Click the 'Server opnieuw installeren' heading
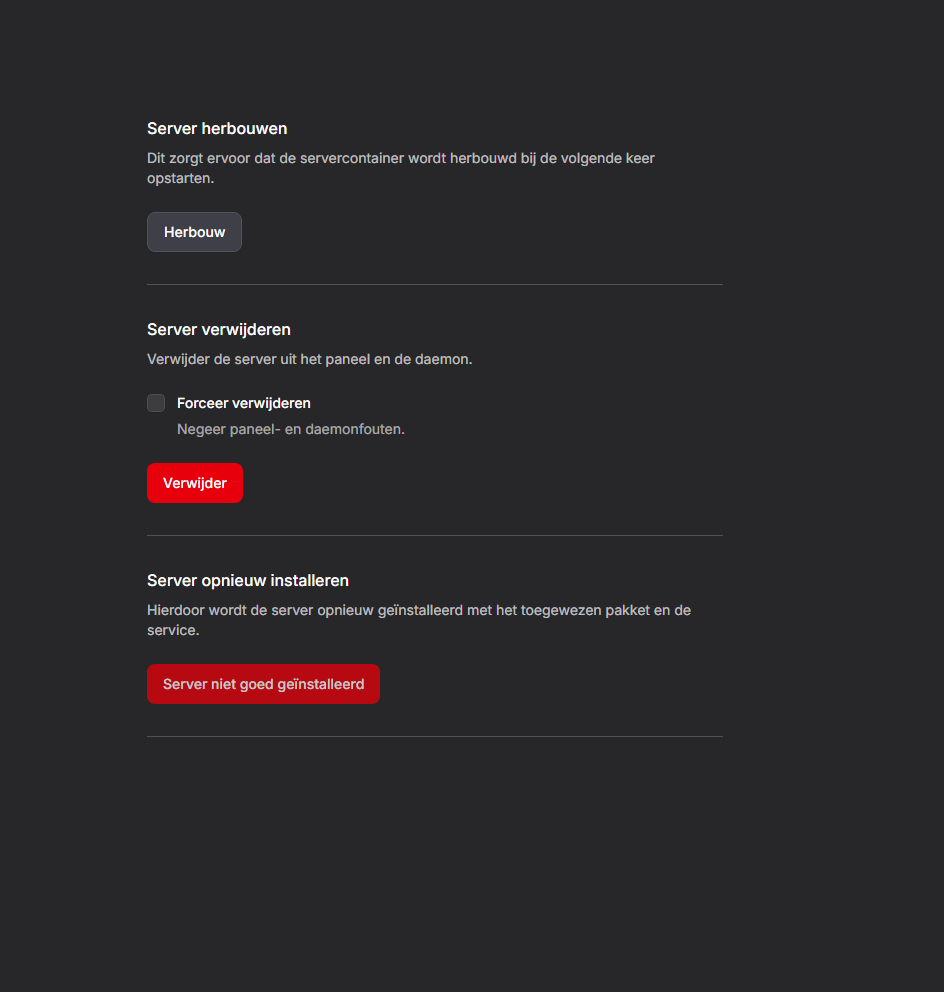The height and width of the screenshot is (992, 944). 247,580
